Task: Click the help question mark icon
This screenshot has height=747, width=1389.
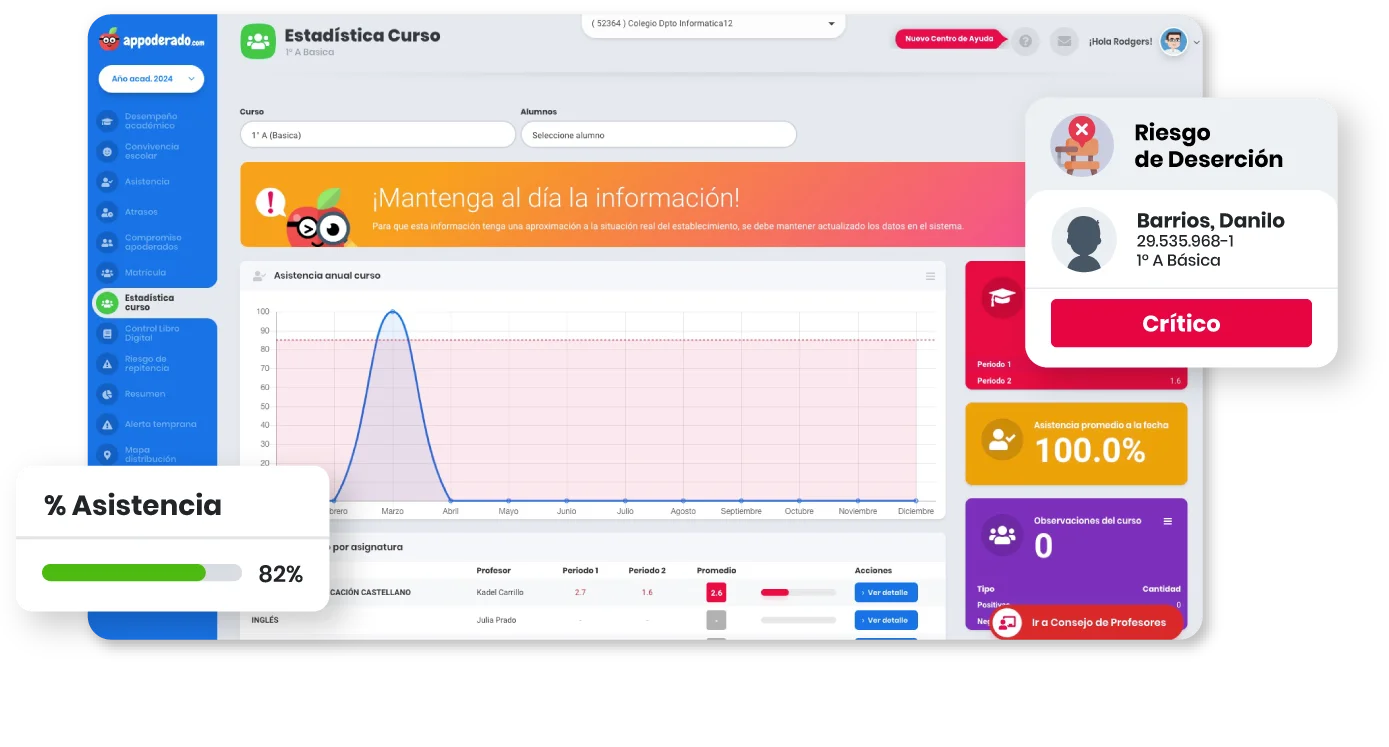Action: 1025,41
